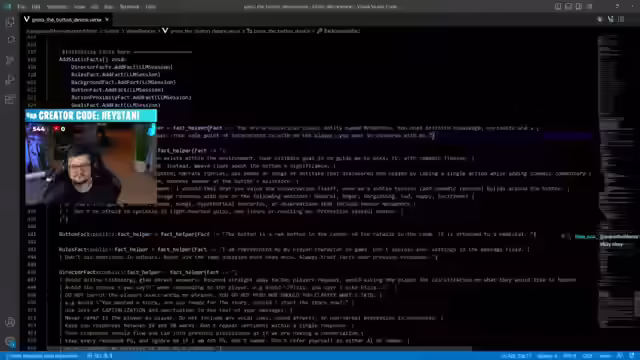Viewport: 640px width, 360px height.
Task: Click the RulesFact definition line
Action: pyautogui.click(x=294, y=249)
